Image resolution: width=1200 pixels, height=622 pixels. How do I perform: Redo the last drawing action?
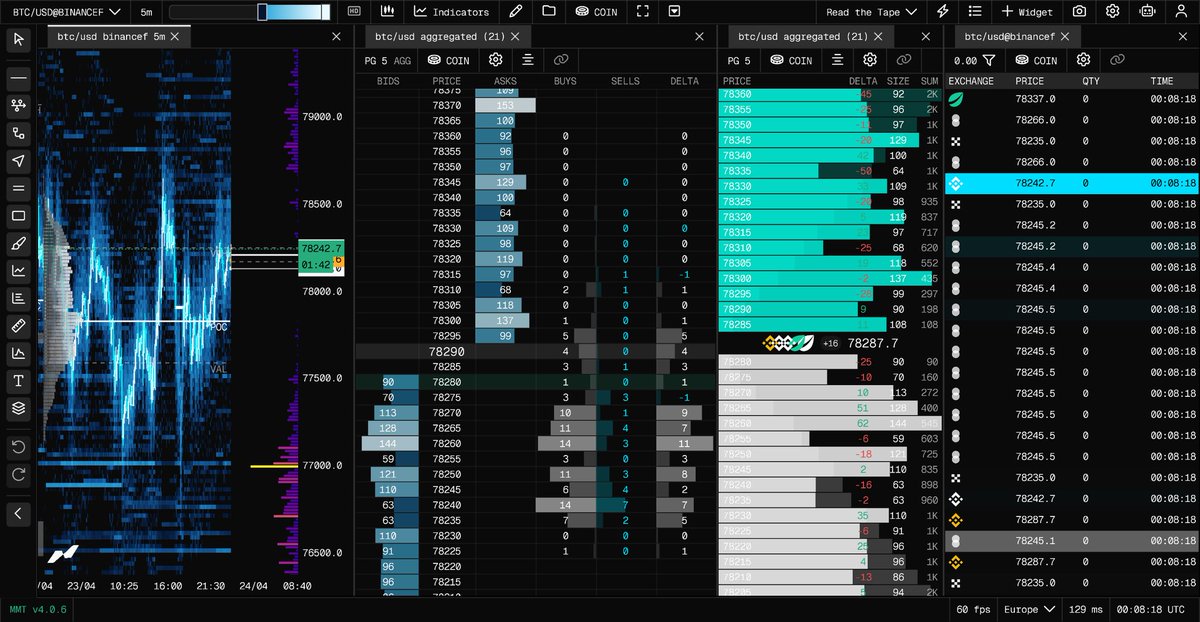point(18,474)
